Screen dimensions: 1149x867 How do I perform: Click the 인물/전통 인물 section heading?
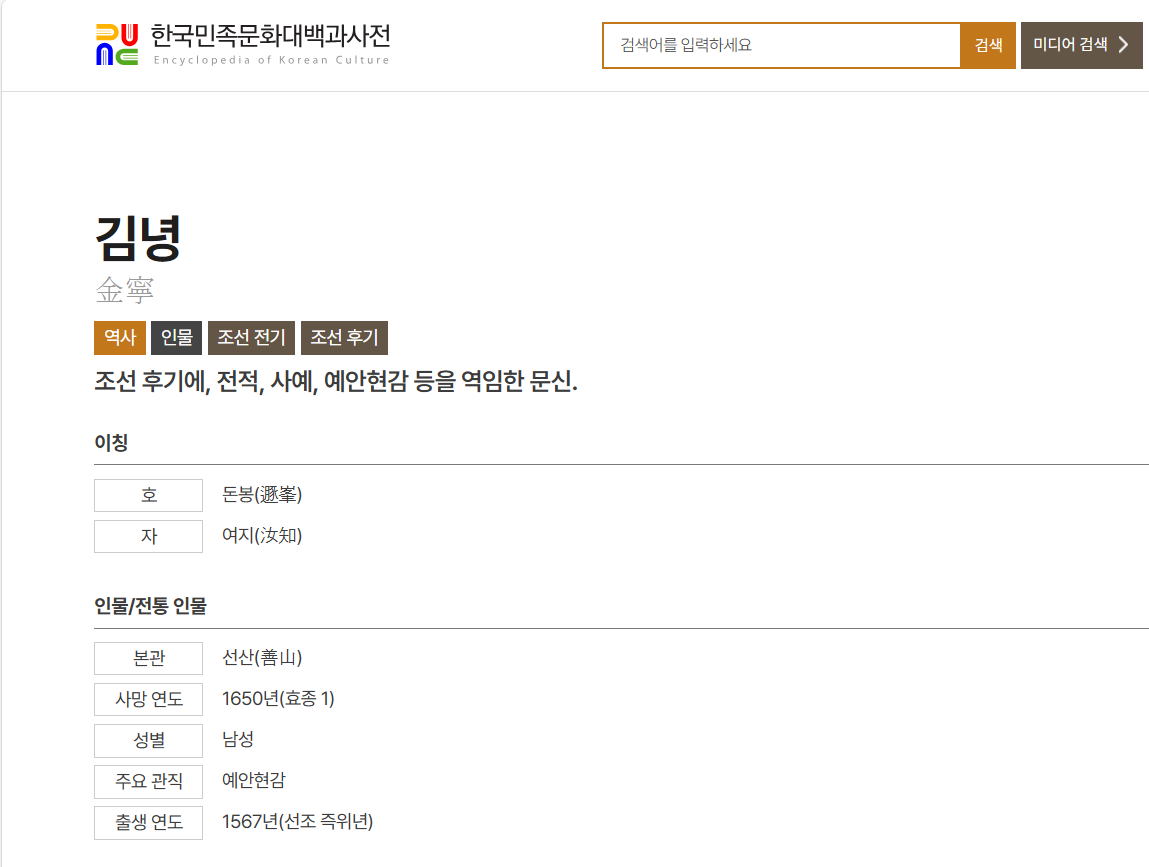(150, 606)
